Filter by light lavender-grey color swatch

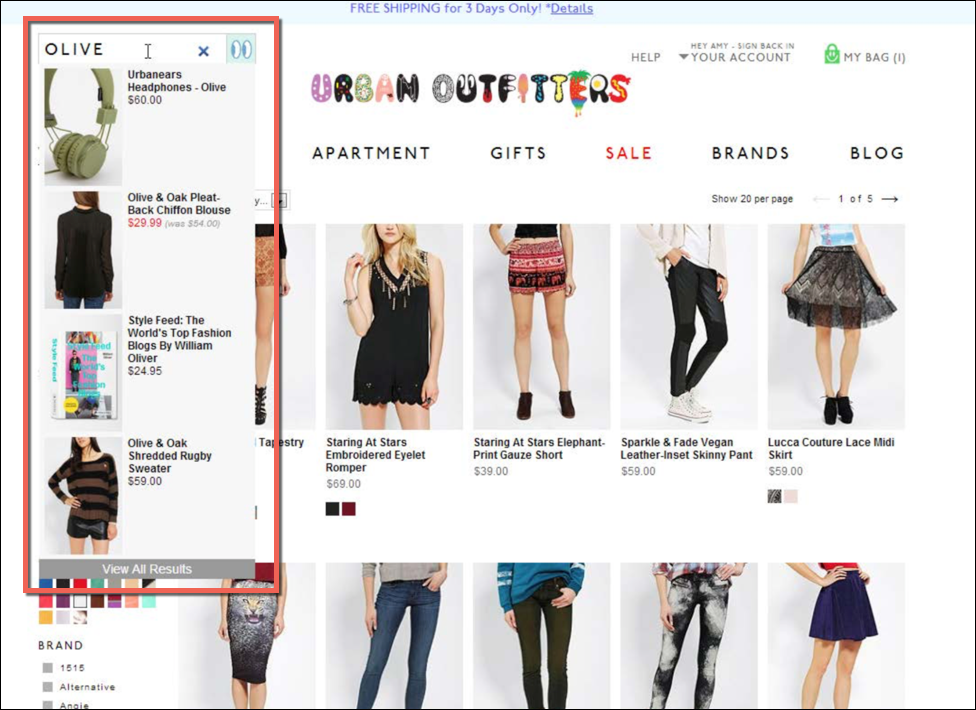click(x=63, y=617)
